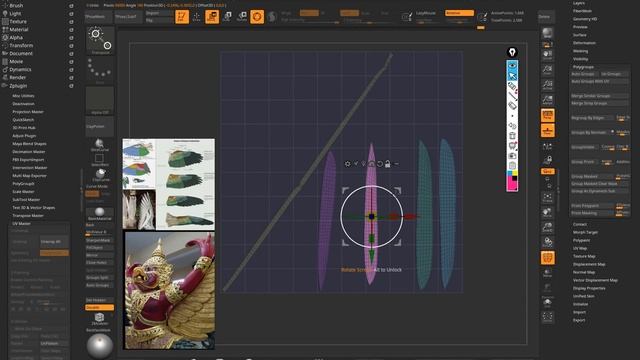Image resolution: width=640 pixels, height=360 pixels.
Task: Click the Groups Split button
Action: (x=100, y=278)
